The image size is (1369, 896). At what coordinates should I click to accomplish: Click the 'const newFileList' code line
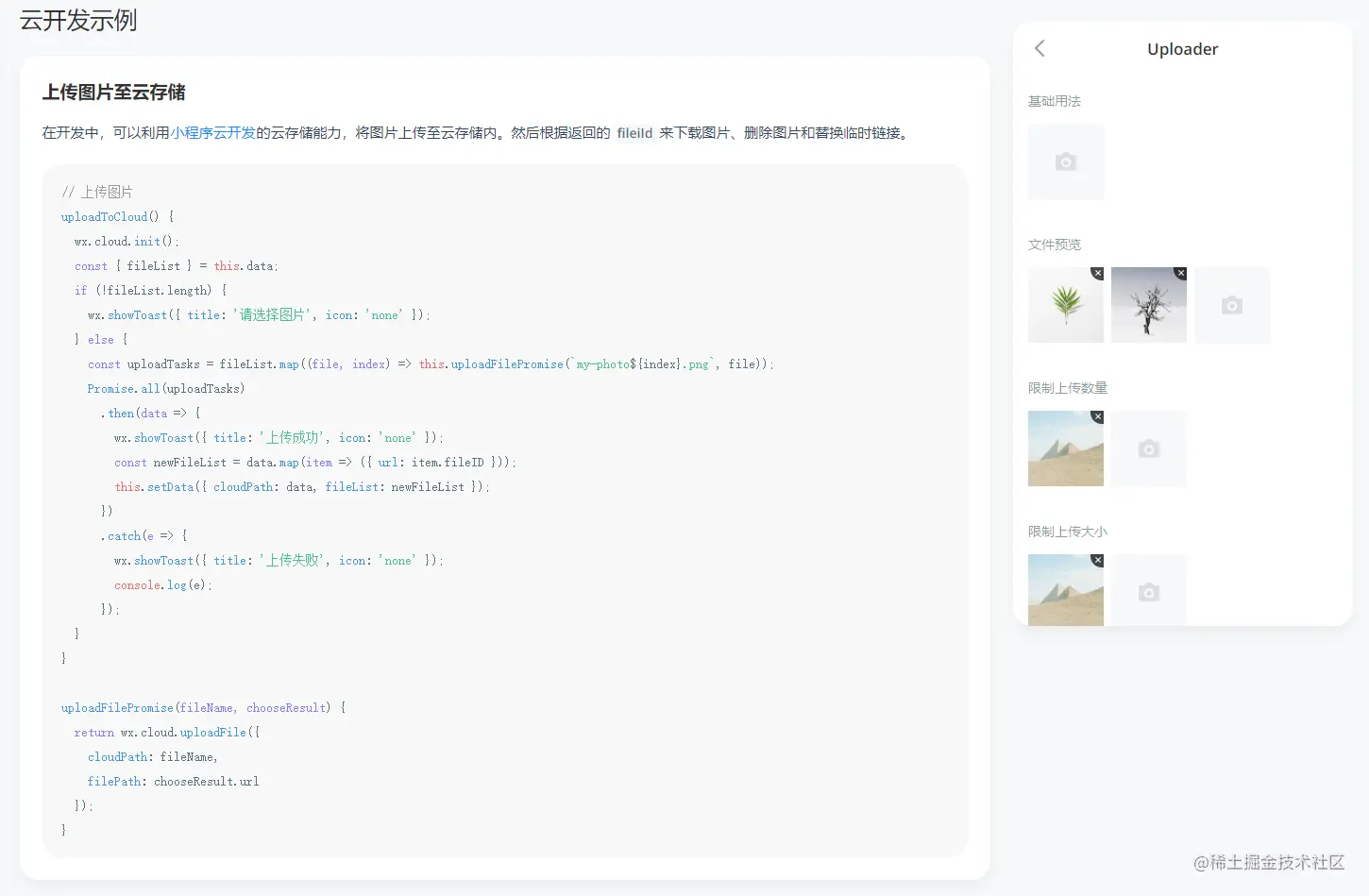click(x=315, y=462)
